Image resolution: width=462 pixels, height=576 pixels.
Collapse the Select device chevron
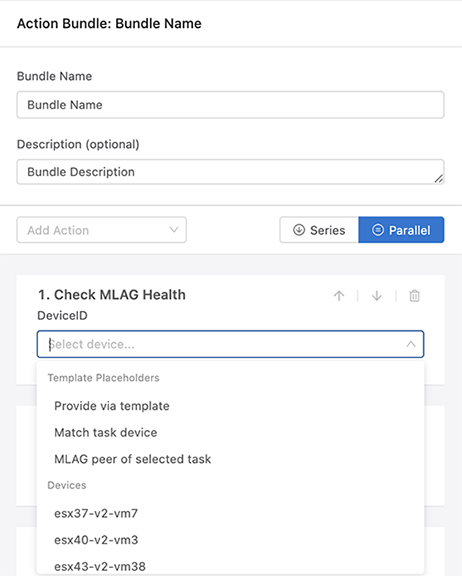(x=411, y=344)
